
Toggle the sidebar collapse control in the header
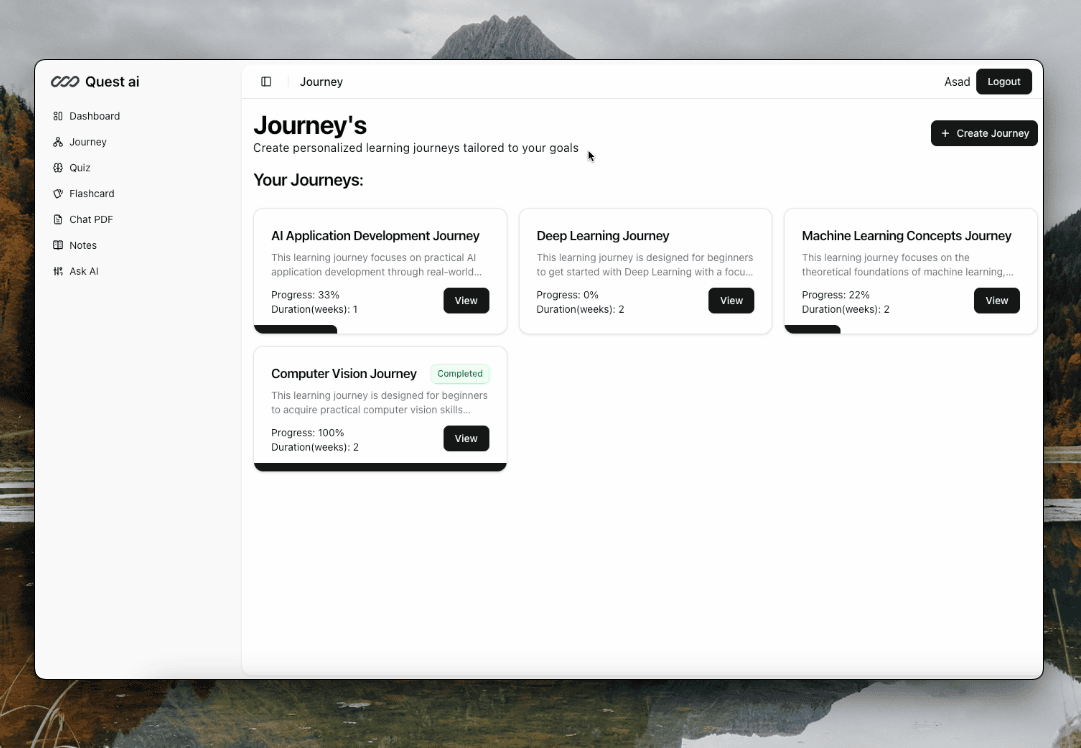click(266, 81)
